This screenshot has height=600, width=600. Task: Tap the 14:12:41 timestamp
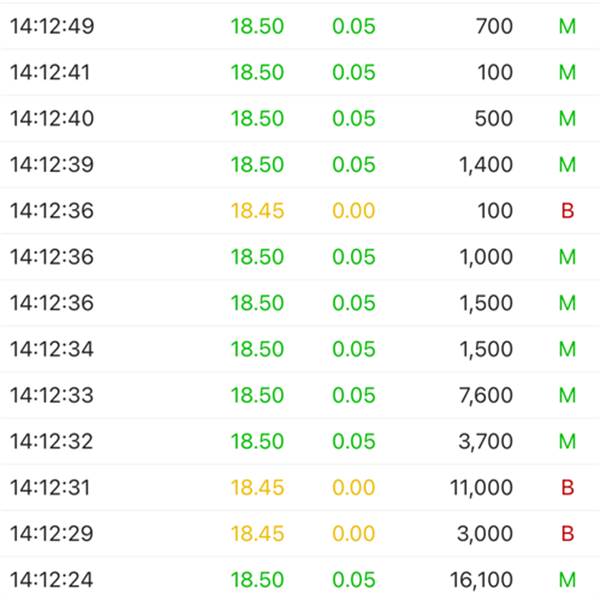[x=50, y=72]
